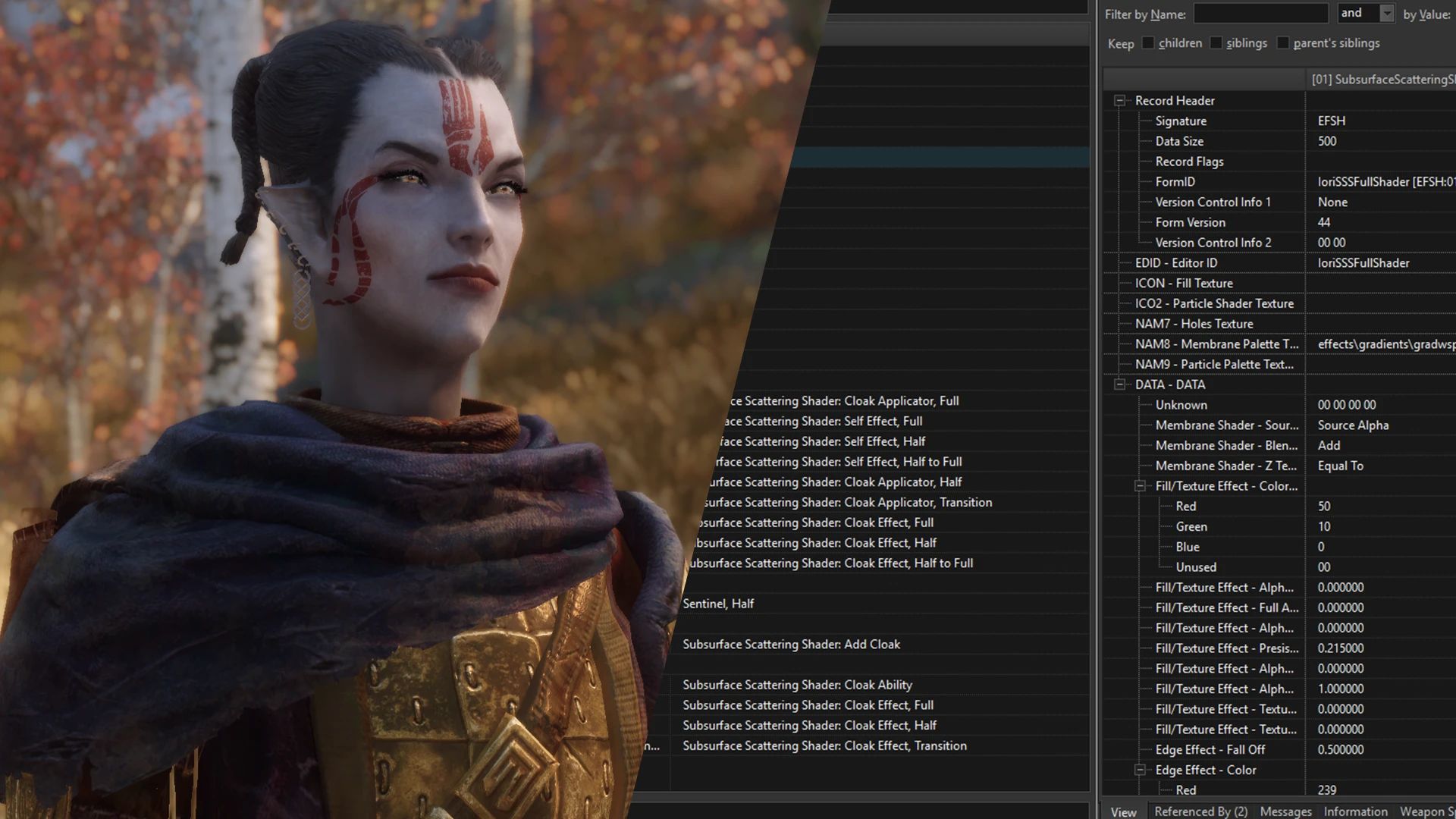Collapse the Edge Effect - Color node
Image resolution: width=1456 pixels, height=819 pixels.
1140,770
